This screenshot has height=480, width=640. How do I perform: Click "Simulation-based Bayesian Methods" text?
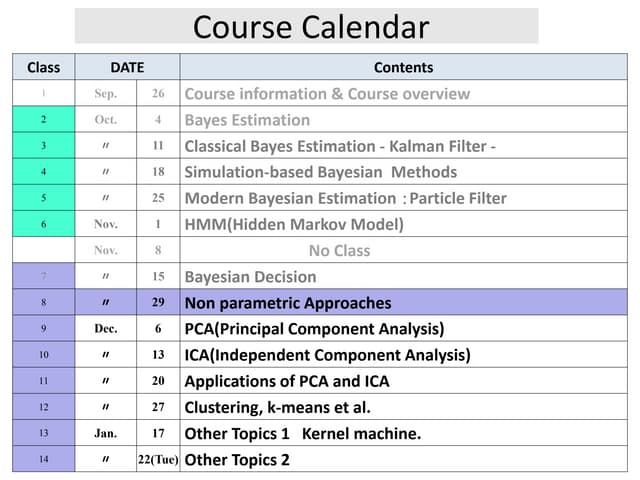[320, 172]
